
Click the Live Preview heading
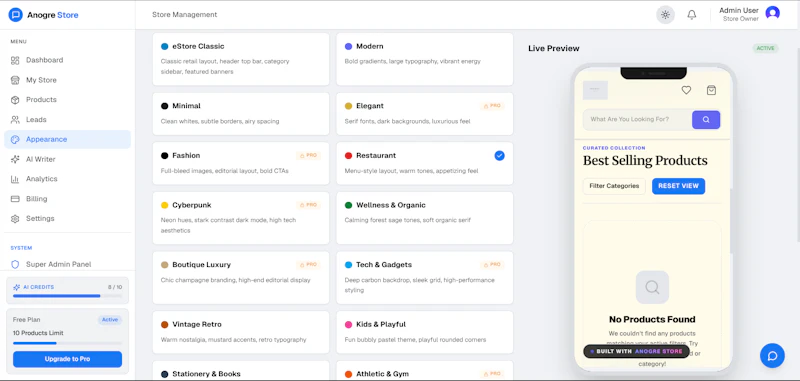554,48
